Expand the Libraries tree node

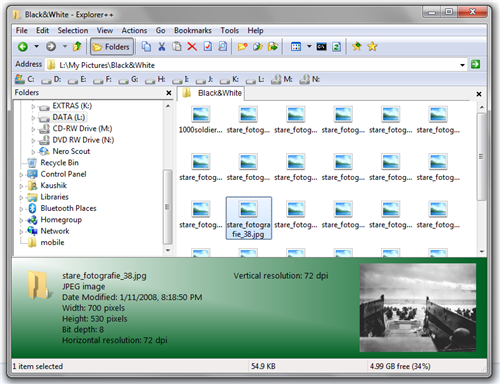point(21,197)
